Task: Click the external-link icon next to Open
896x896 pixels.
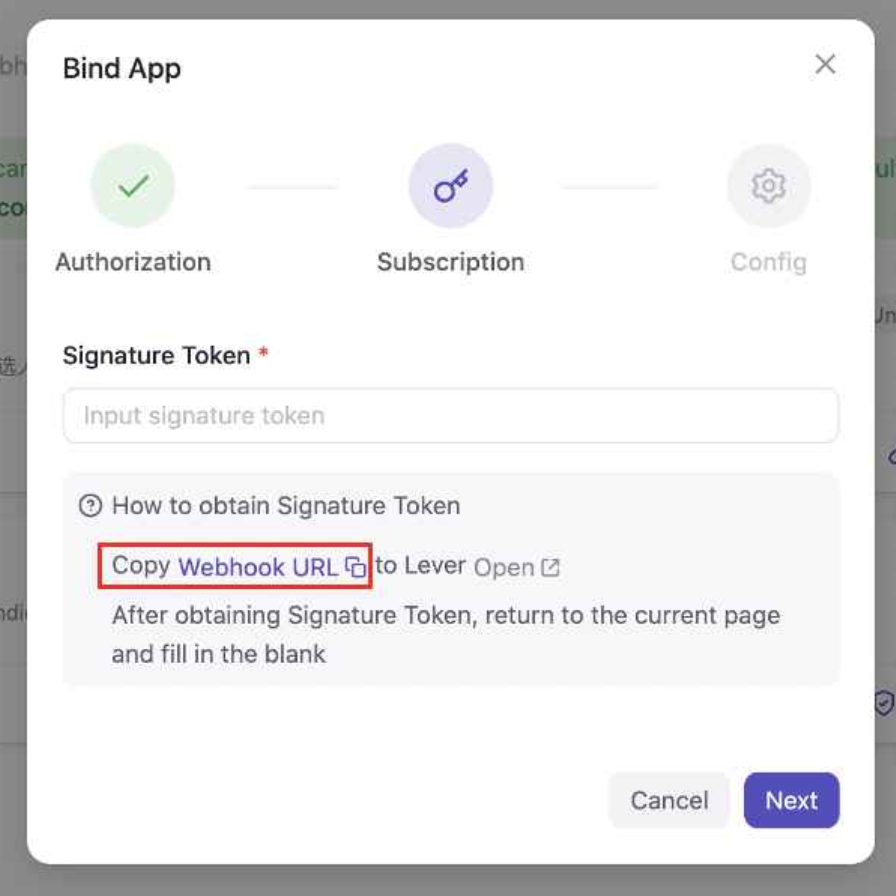Action: [x=550, y=568]
